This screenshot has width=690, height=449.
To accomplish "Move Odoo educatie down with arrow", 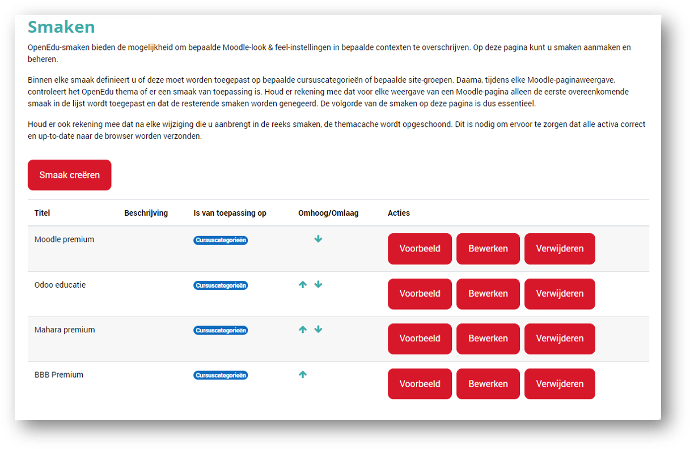I will [x=318, y=285].
